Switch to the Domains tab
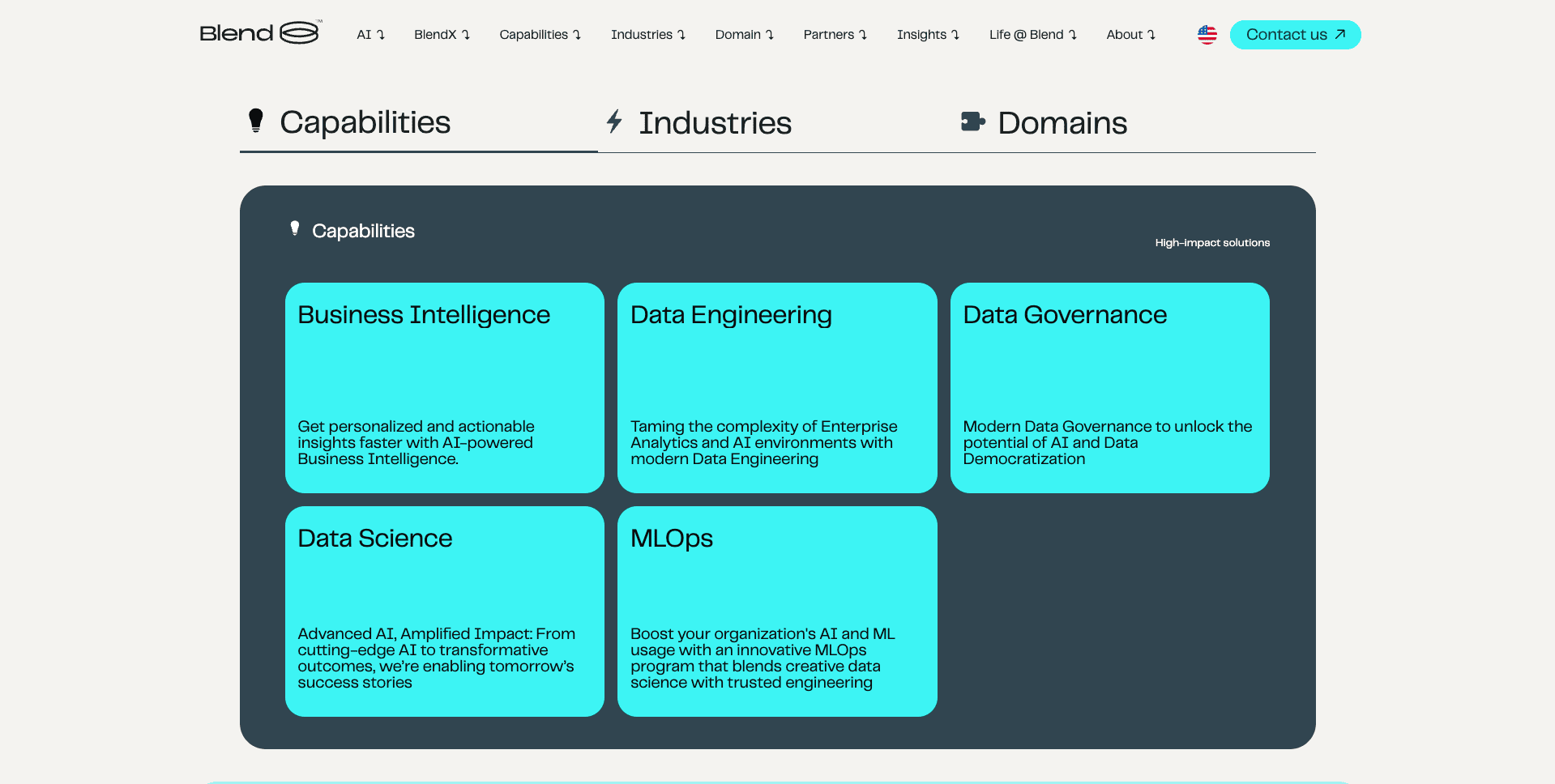1555x784 pixels. click(x=1062, y=123)
